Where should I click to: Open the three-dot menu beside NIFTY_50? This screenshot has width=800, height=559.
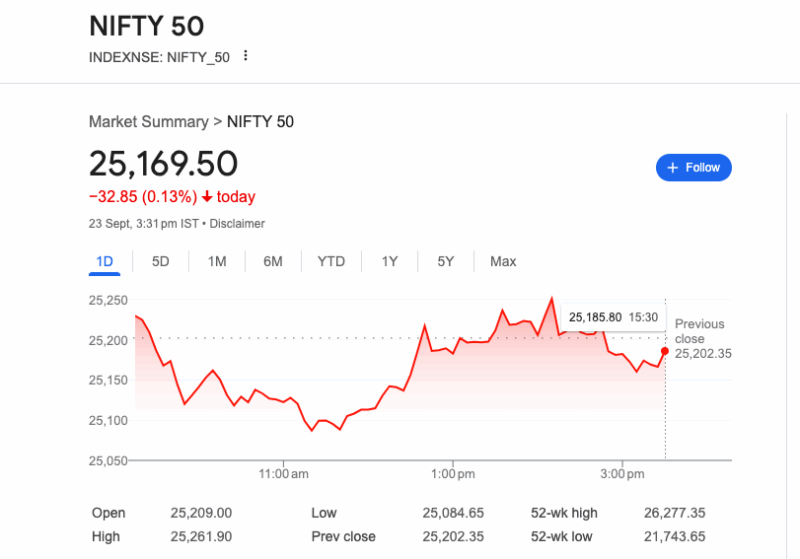[x=246, y=56]
